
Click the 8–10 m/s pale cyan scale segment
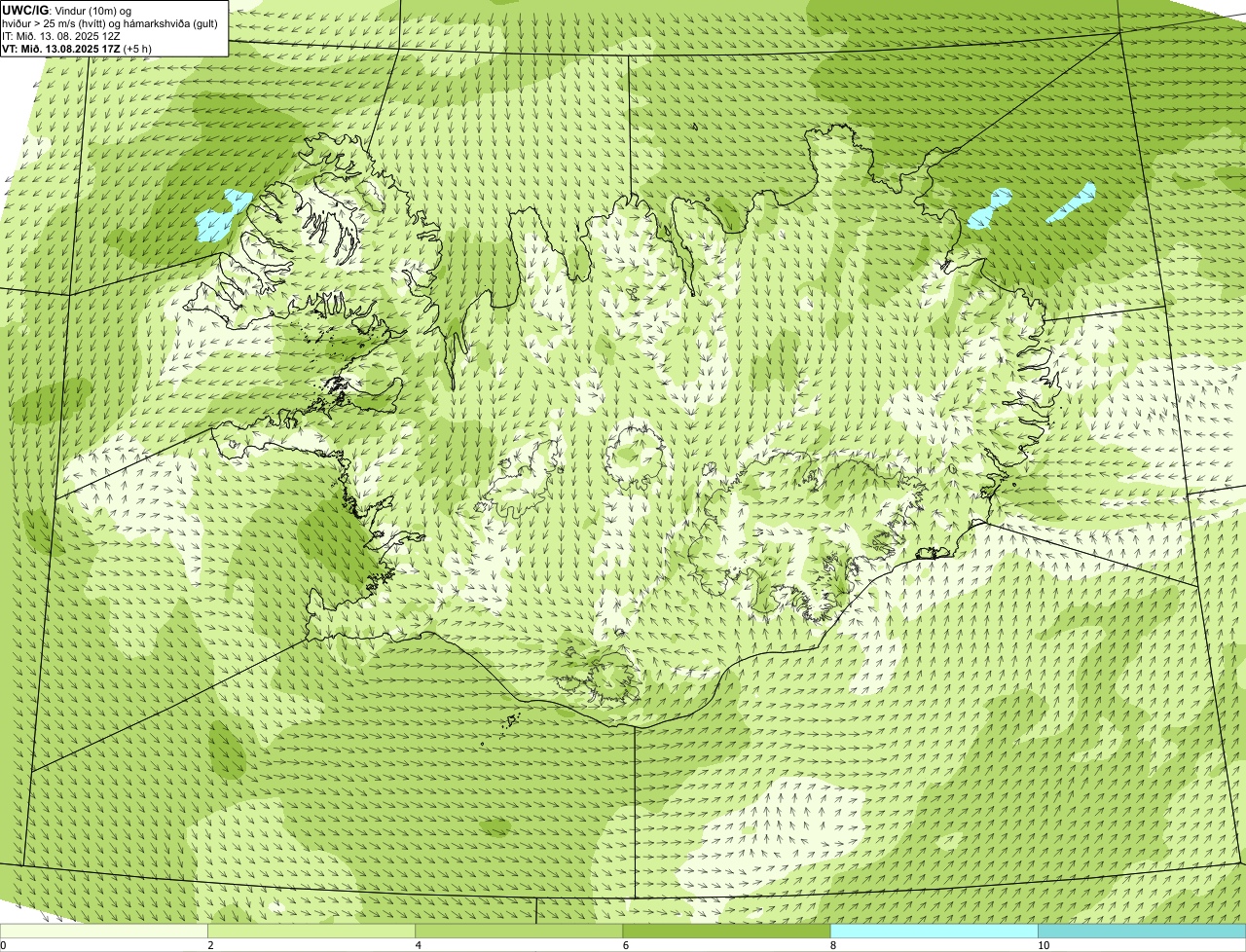[934, 932]
